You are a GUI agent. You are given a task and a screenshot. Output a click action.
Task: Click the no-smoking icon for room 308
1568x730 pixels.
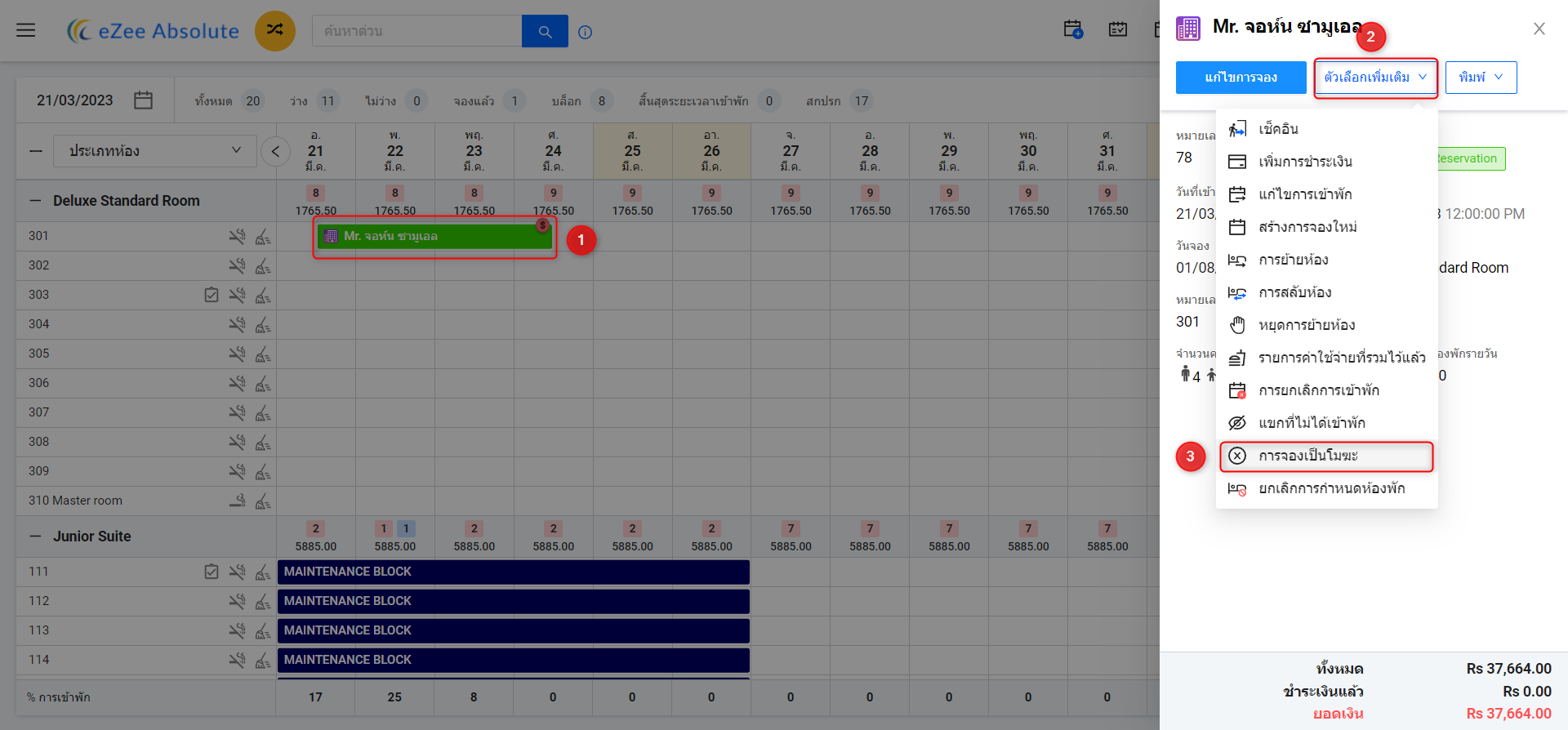click(x=237, y=442)
